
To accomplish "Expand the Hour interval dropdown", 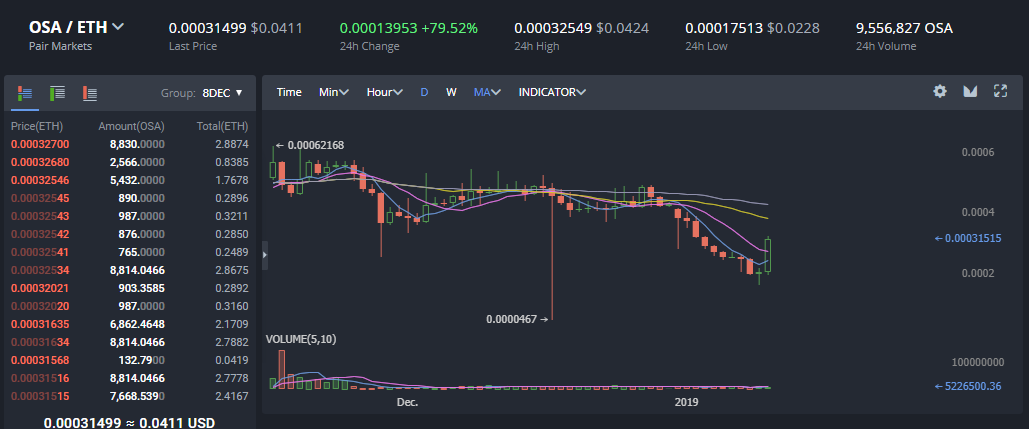I will [384, 92].
